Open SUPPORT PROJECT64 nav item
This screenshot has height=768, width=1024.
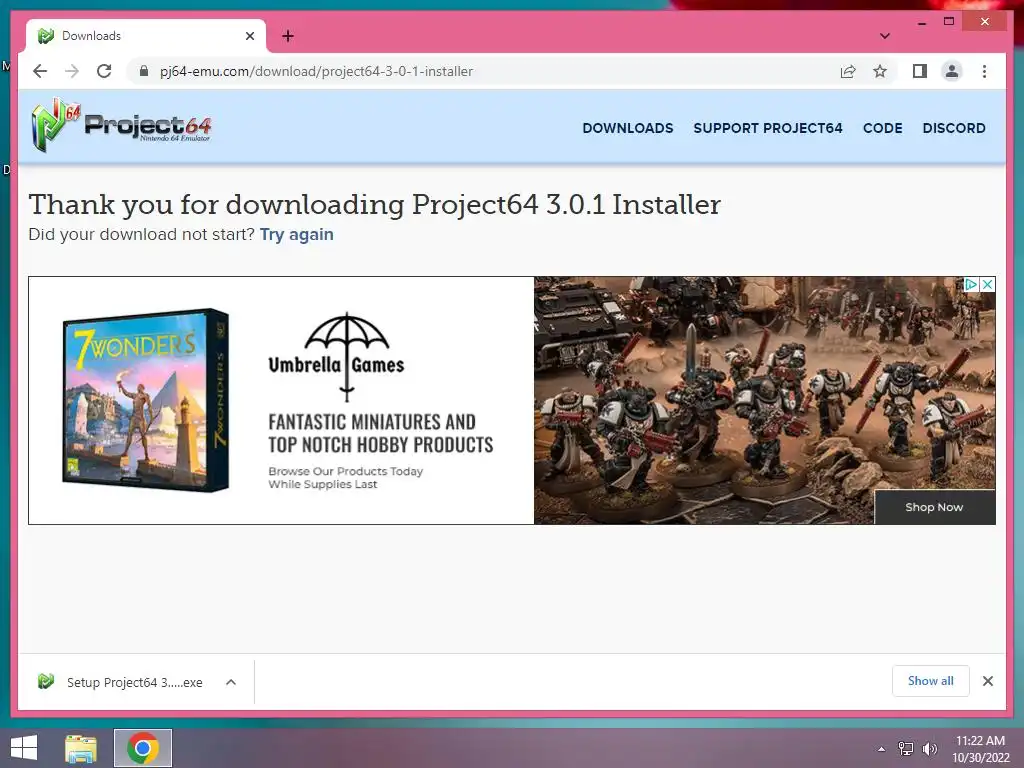click(768, 128)
